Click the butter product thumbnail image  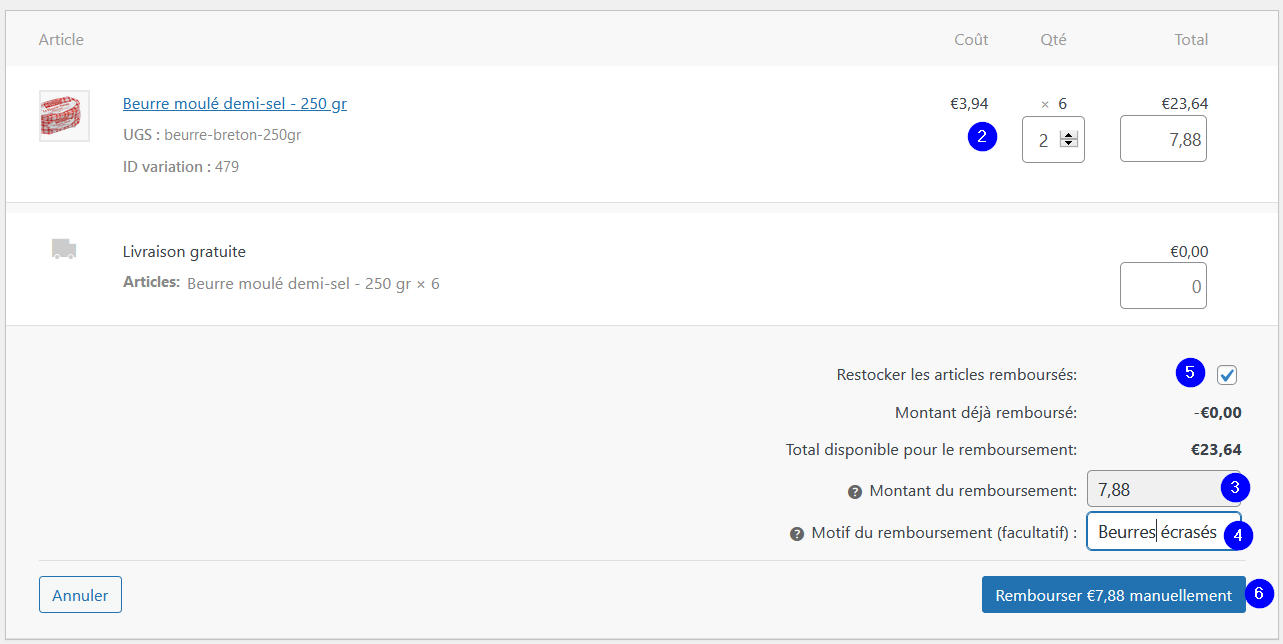coord(64,116)
